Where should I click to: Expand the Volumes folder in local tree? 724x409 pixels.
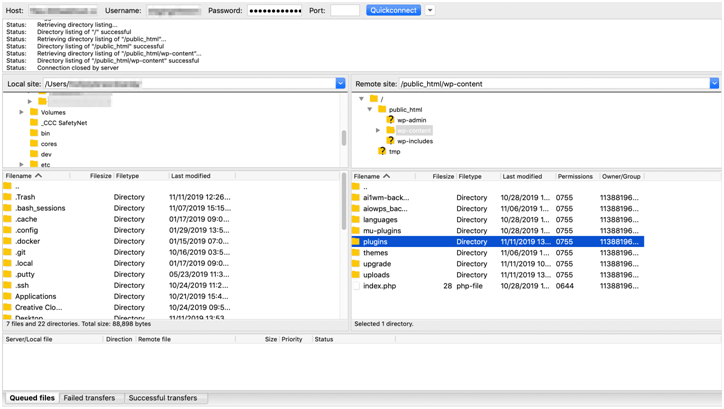coord(21,112)
